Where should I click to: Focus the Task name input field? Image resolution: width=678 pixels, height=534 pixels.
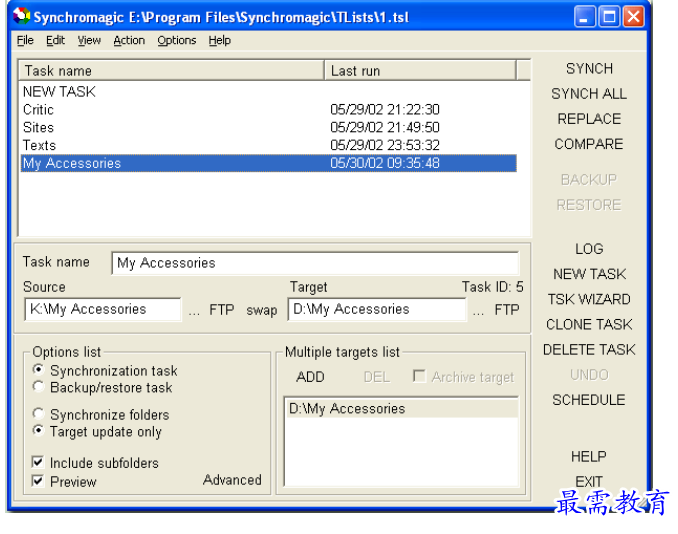pyautogui.click(x=315, y=263)
